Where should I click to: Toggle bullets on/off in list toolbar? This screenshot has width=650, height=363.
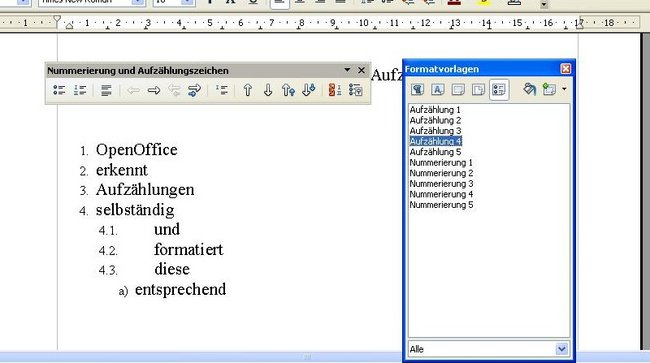tap(59, 90)
